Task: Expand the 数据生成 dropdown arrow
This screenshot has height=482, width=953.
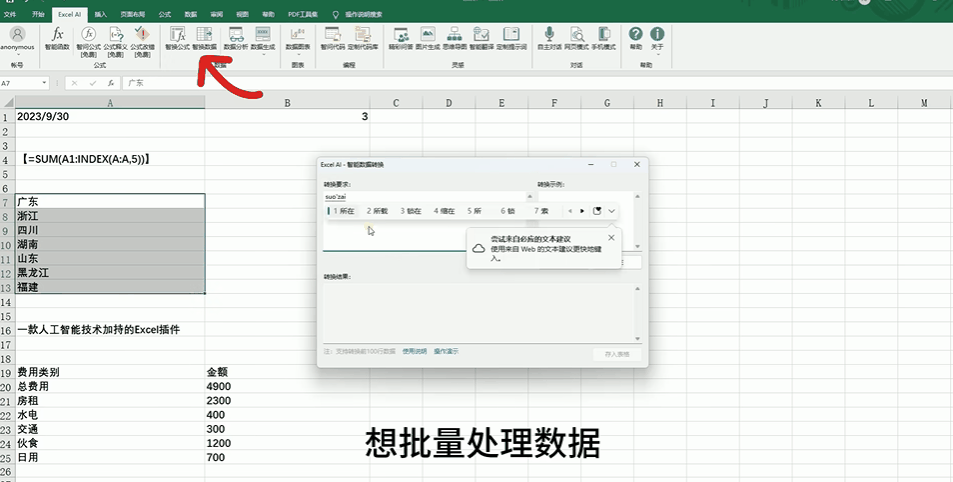Action: (263, 54)
